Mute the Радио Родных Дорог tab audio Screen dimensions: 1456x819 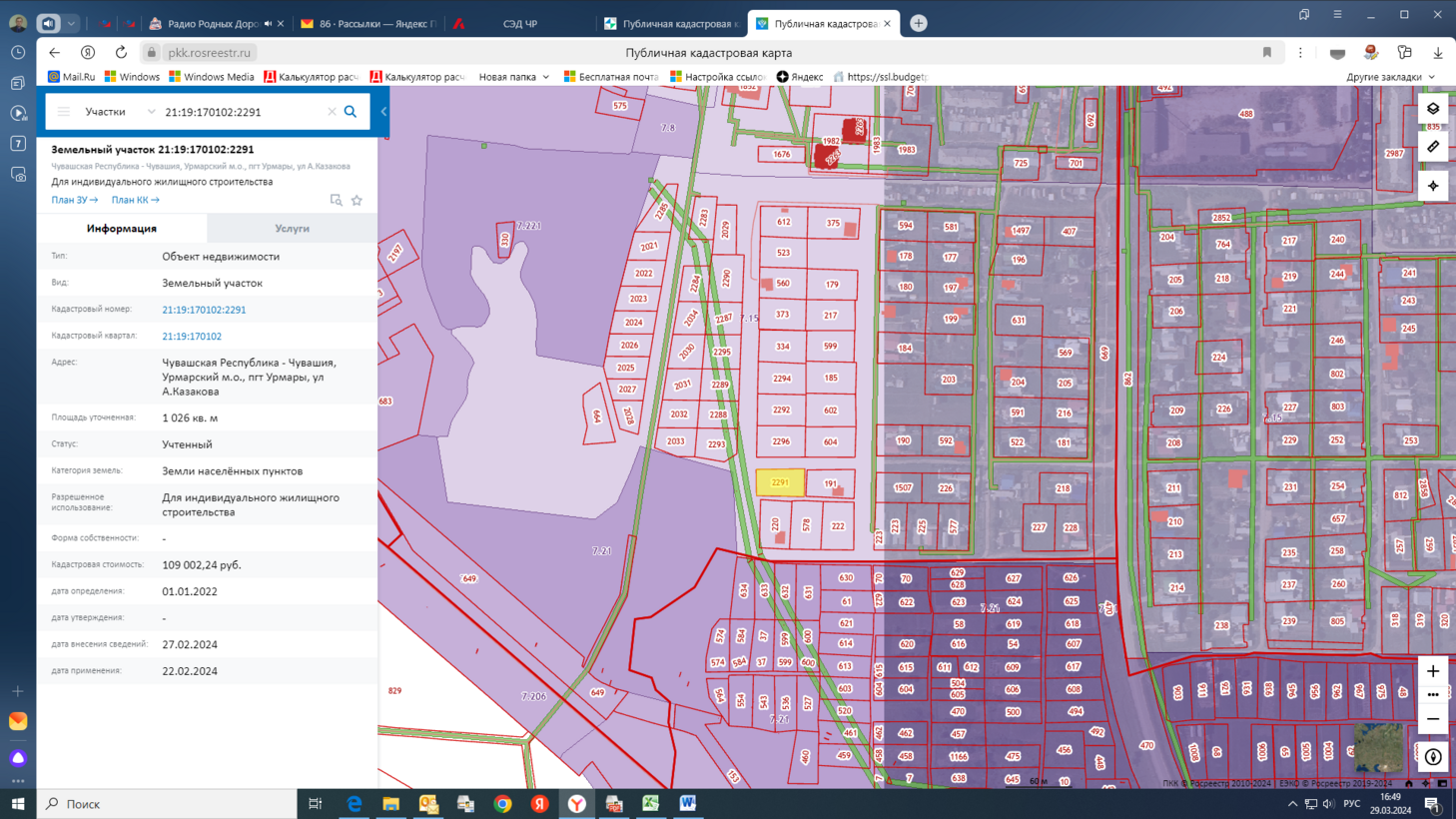[268, 24]
